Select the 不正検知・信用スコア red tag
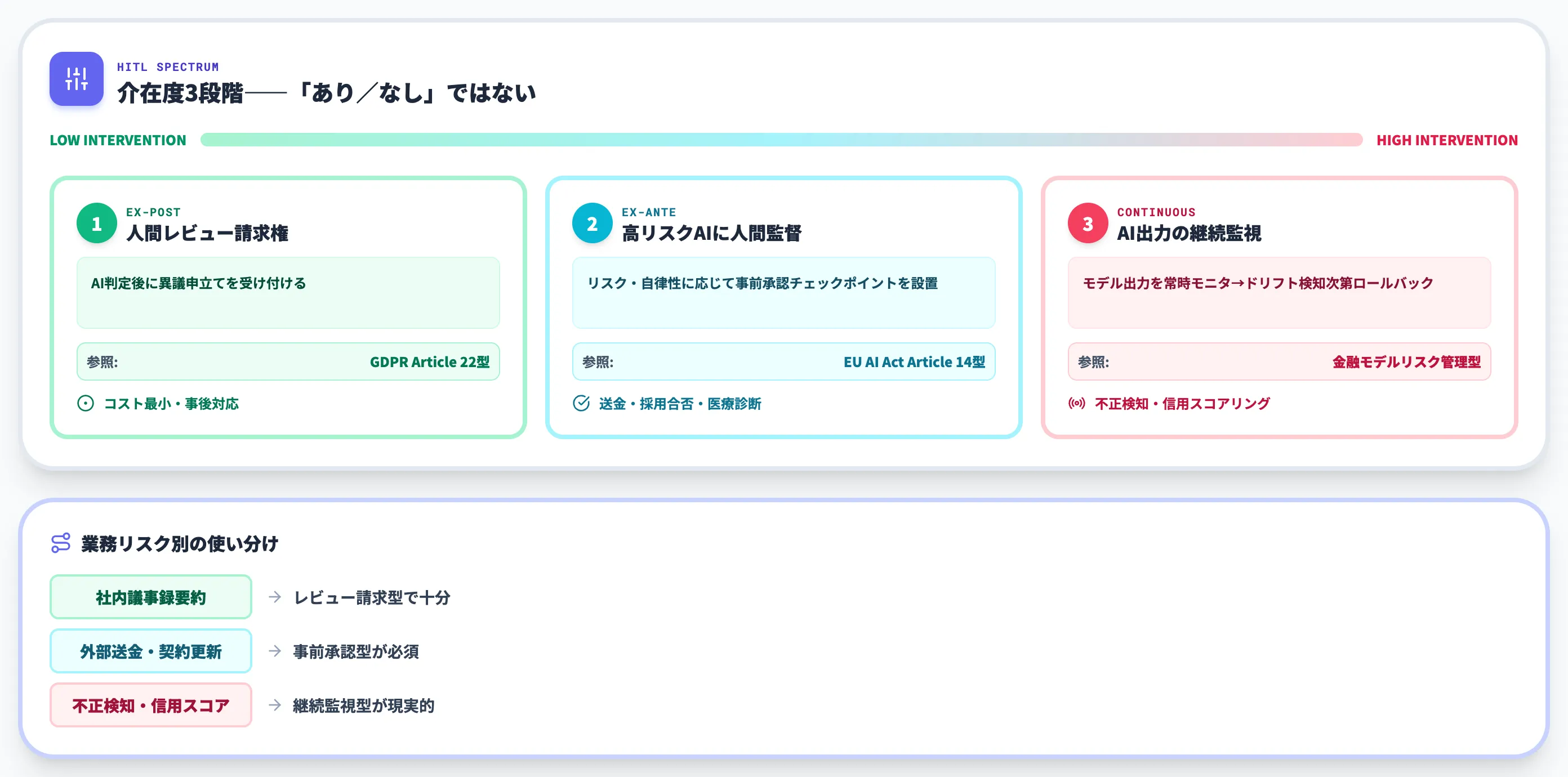The width and height of the screenshot is (1568, 777). [151, 704]
